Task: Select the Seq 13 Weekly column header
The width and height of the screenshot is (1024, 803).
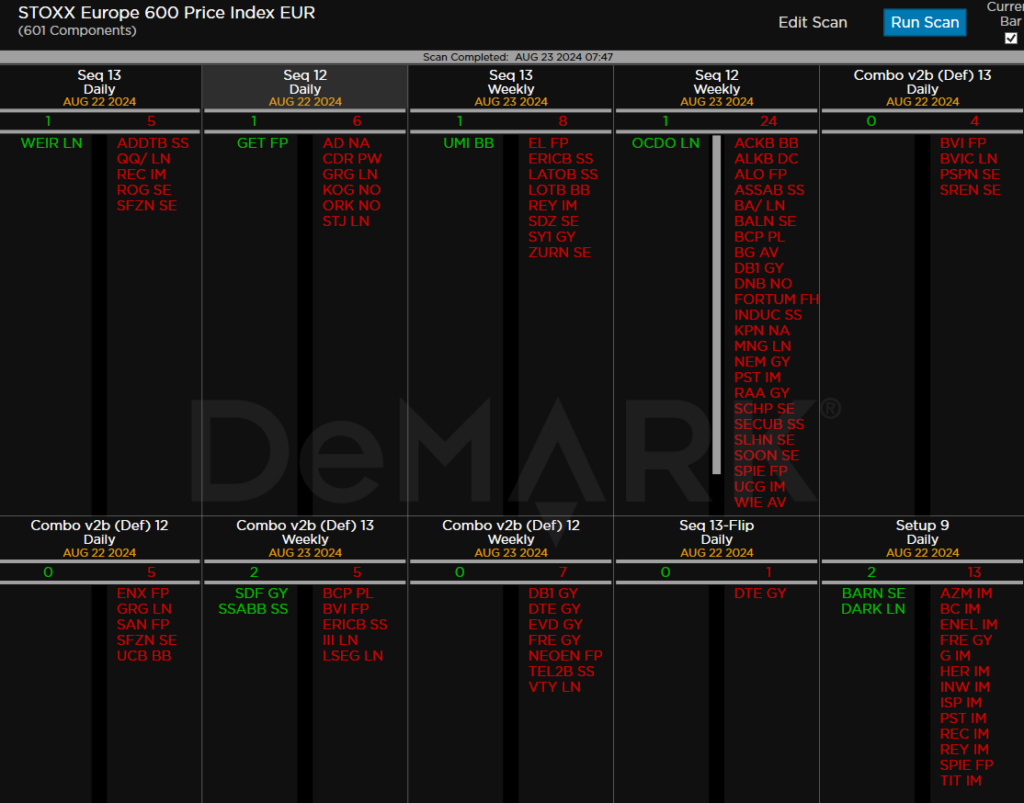Action: (511, 88)
